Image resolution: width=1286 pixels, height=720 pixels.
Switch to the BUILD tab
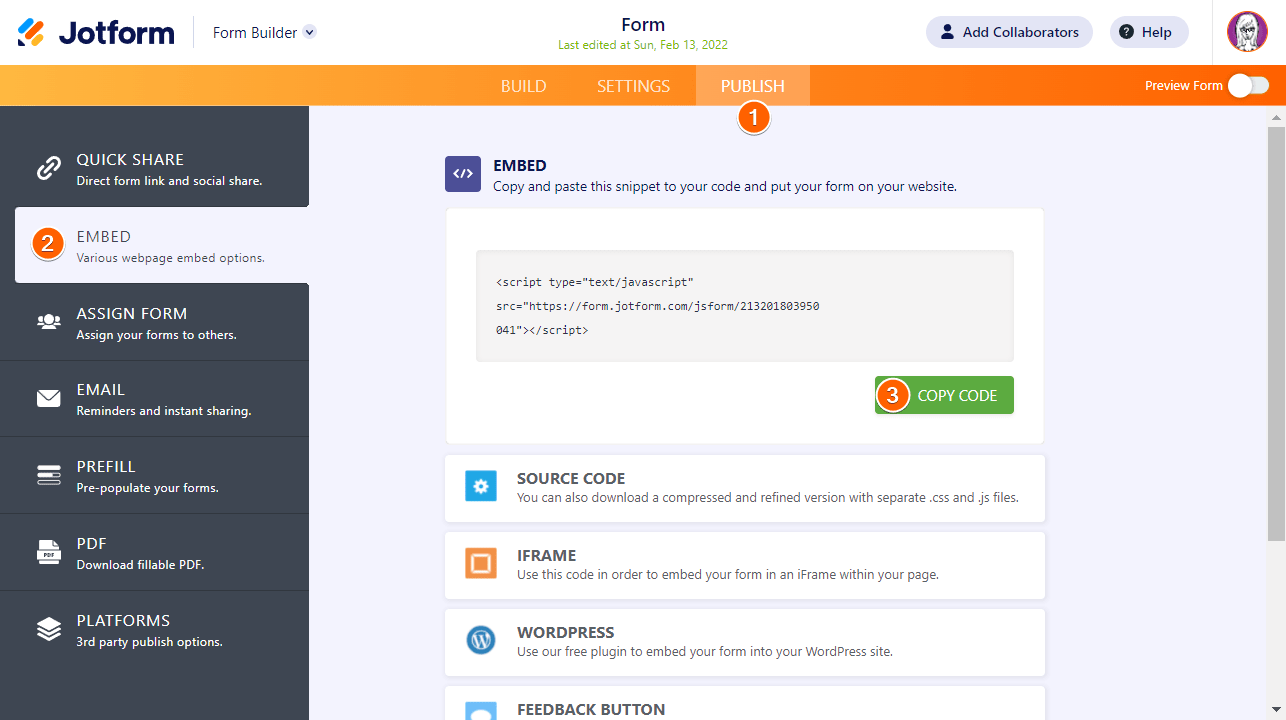click(x=523, y=86)
